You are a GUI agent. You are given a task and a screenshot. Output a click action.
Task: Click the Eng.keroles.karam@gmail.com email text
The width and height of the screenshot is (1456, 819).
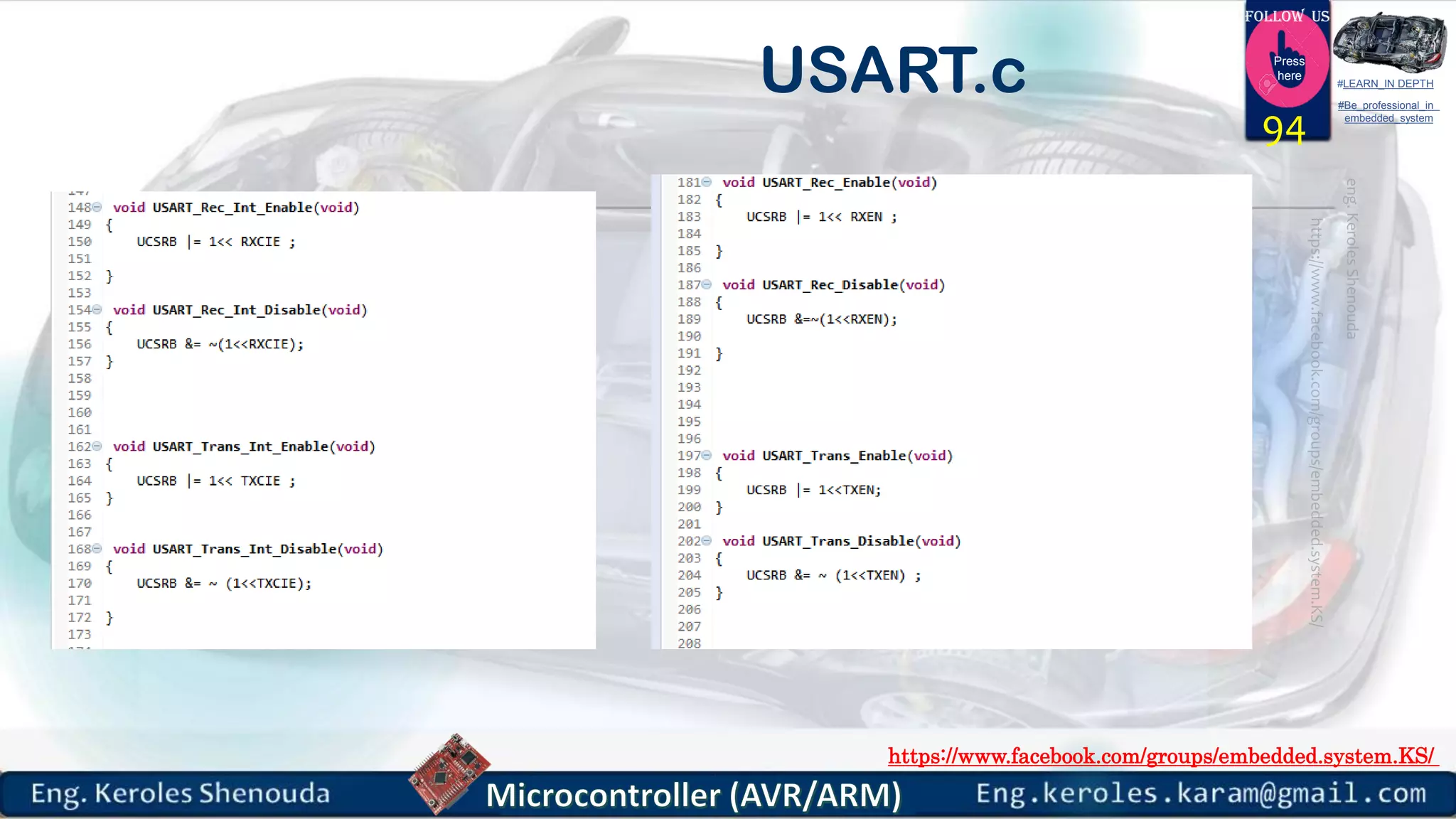(1201, 793)
